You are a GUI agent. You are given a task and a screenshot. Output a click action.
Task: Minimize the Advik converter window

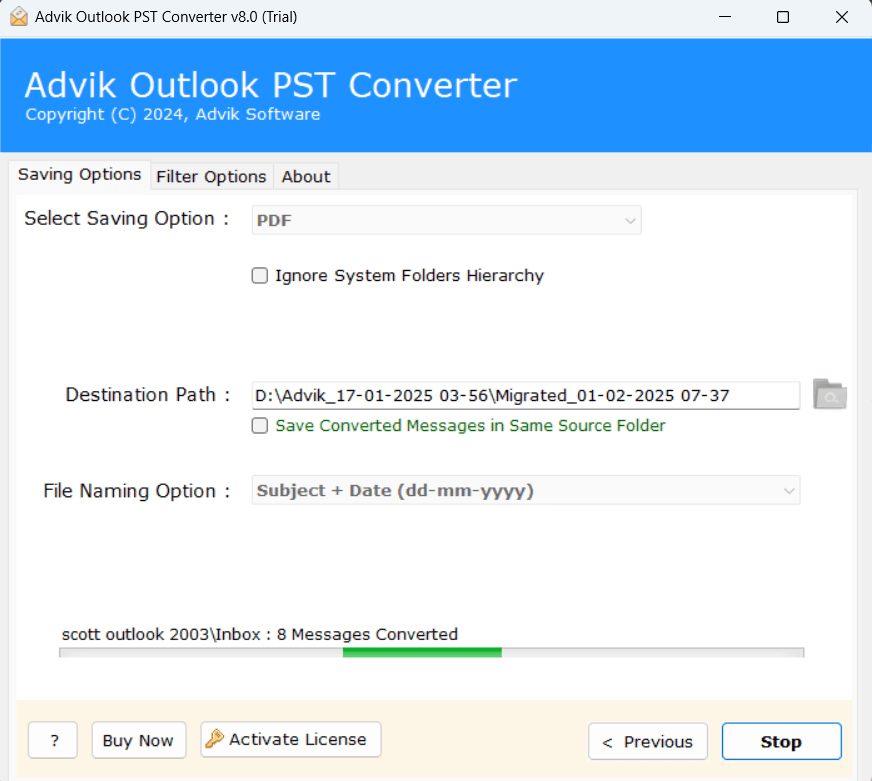coord(725,17)
